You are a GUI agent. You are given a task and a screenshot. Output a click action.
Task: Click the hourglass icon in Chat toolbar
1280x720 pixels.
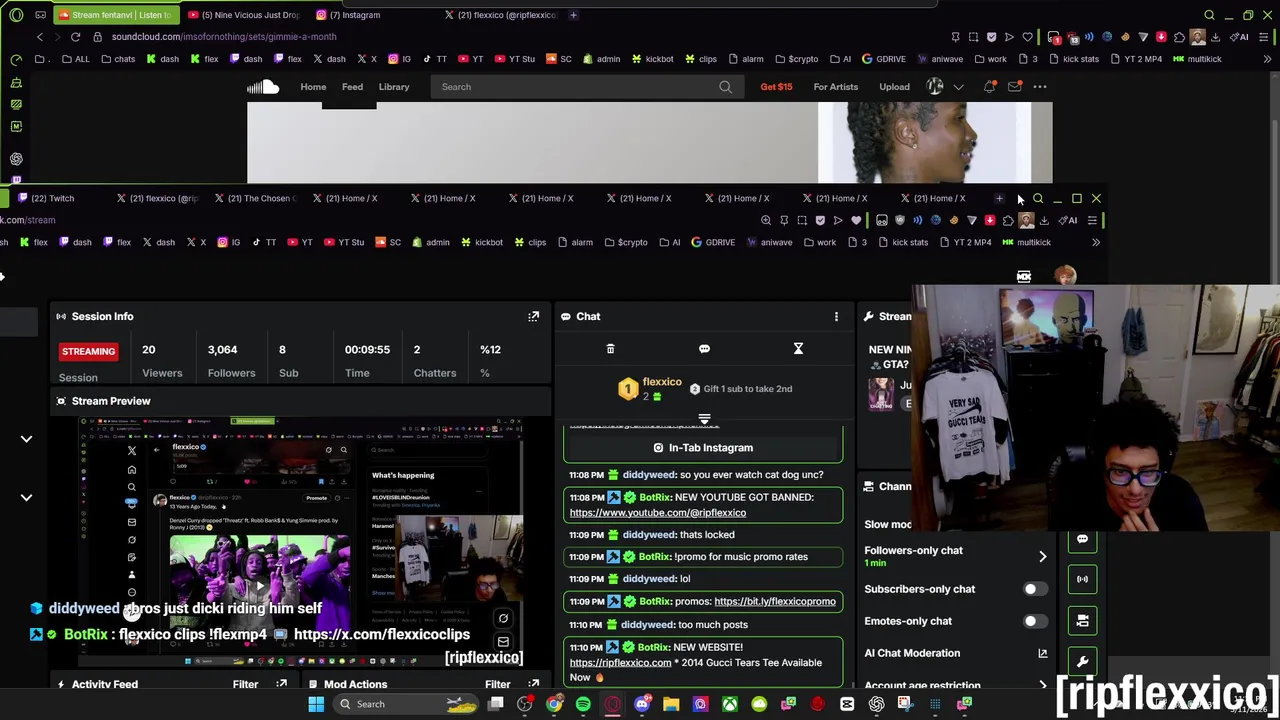coord(798,349)
